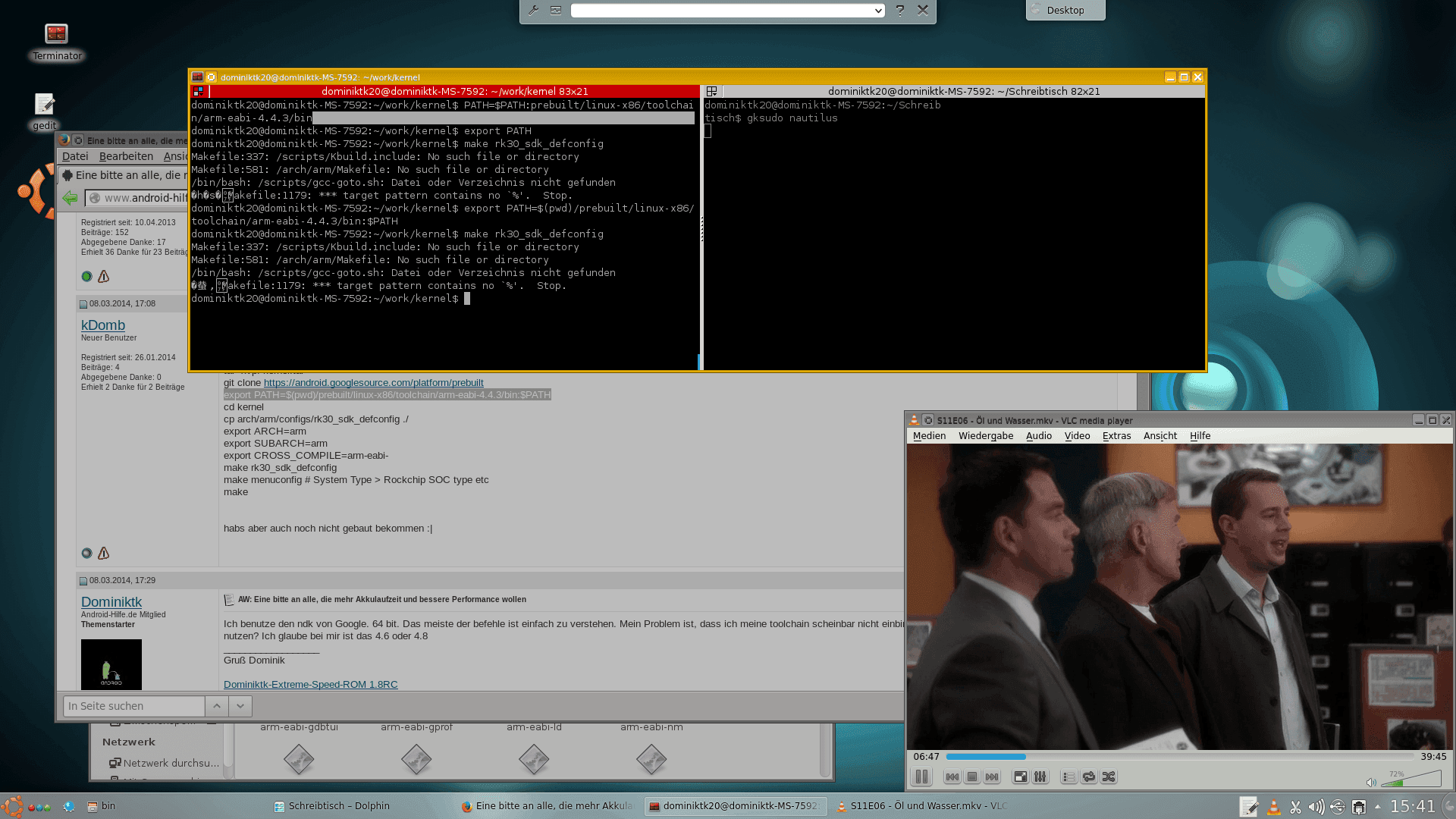Find next match with down arrow
The image size is (1456, 819).
tap(240, 706)
